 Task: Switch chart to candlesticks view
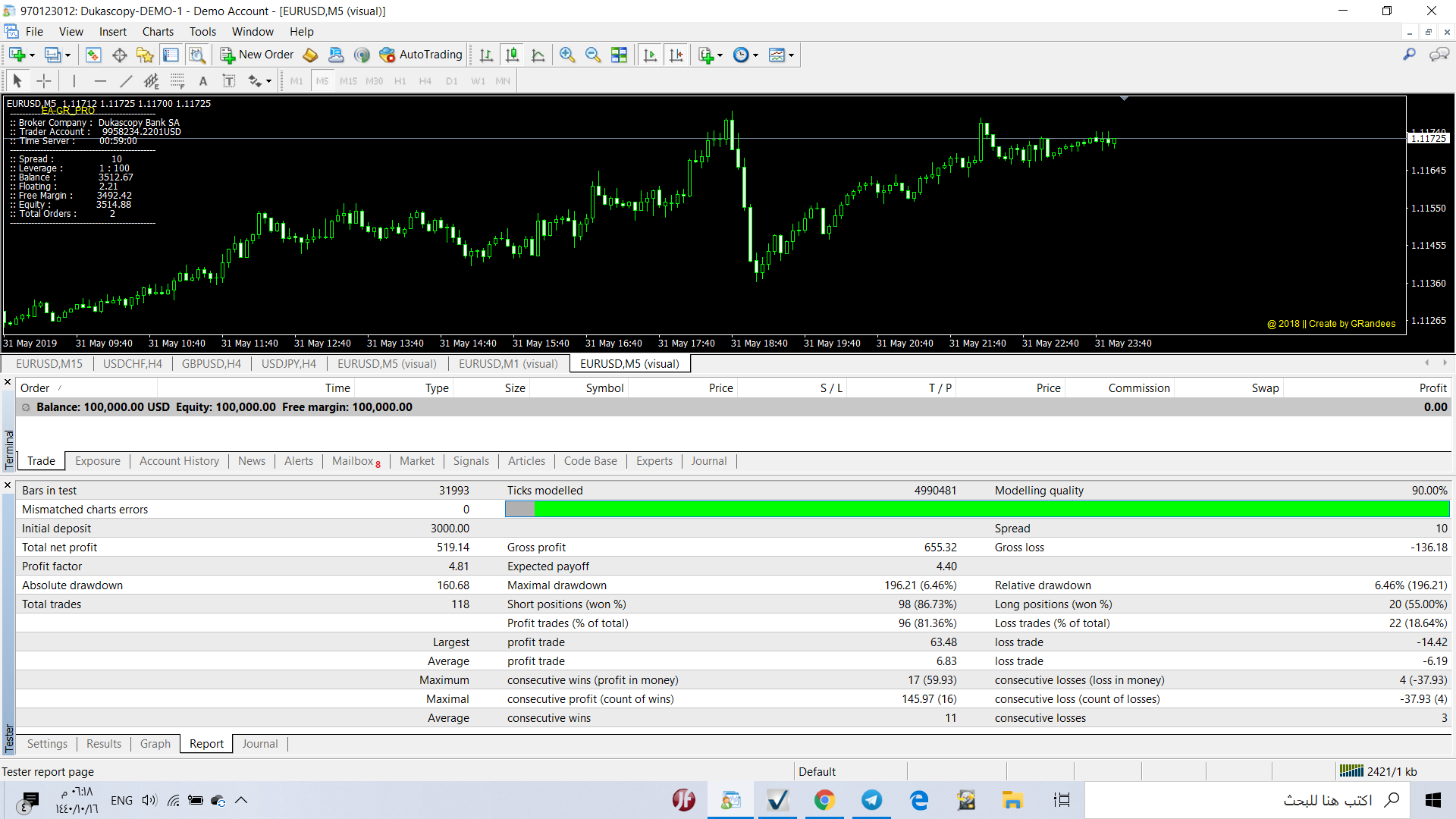pos(513,55)
